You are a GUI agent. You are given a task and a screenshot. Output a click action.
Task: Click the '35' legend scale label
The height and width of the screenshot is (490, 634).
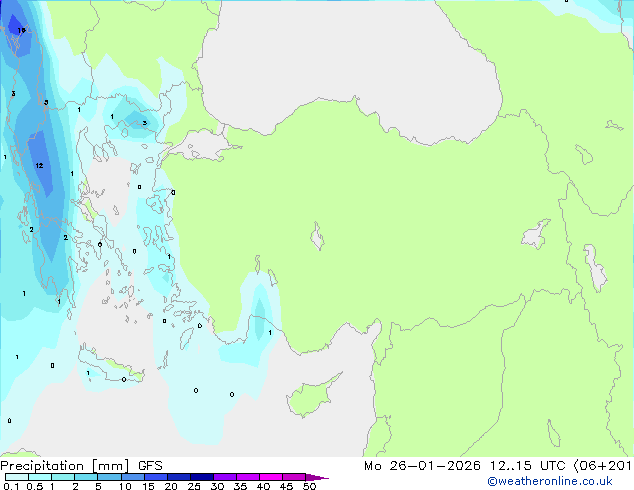pyautogui.click(x=240, y=486)
